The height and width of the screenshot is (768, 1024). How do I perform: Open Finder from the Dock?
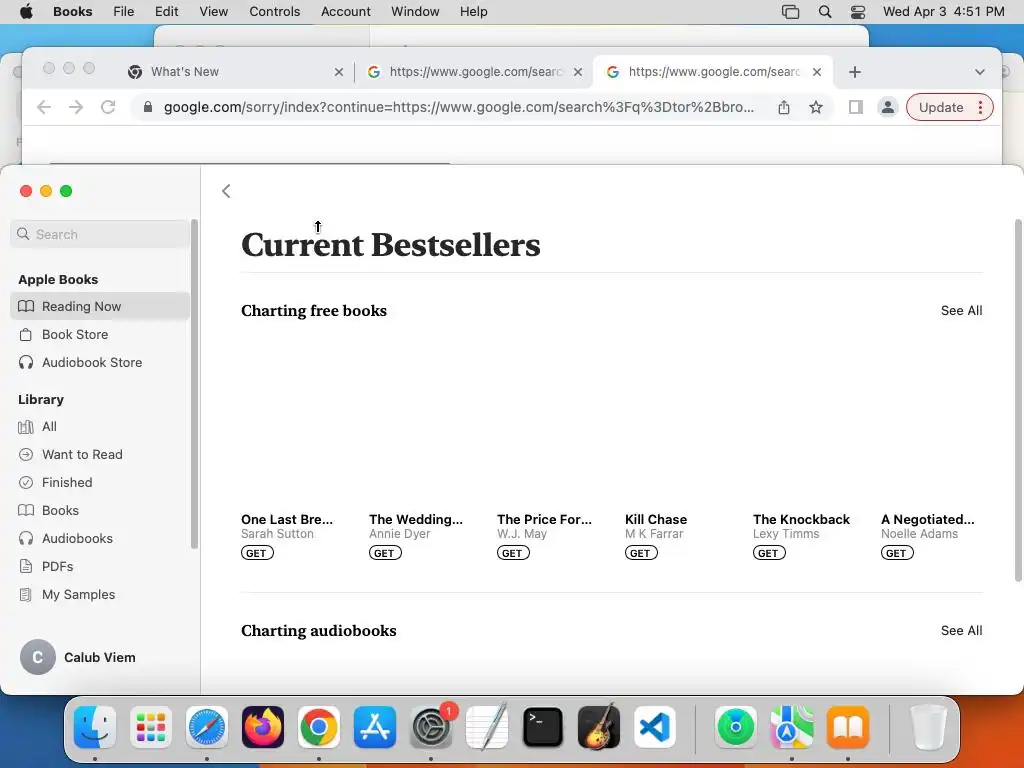click(95, 727)
